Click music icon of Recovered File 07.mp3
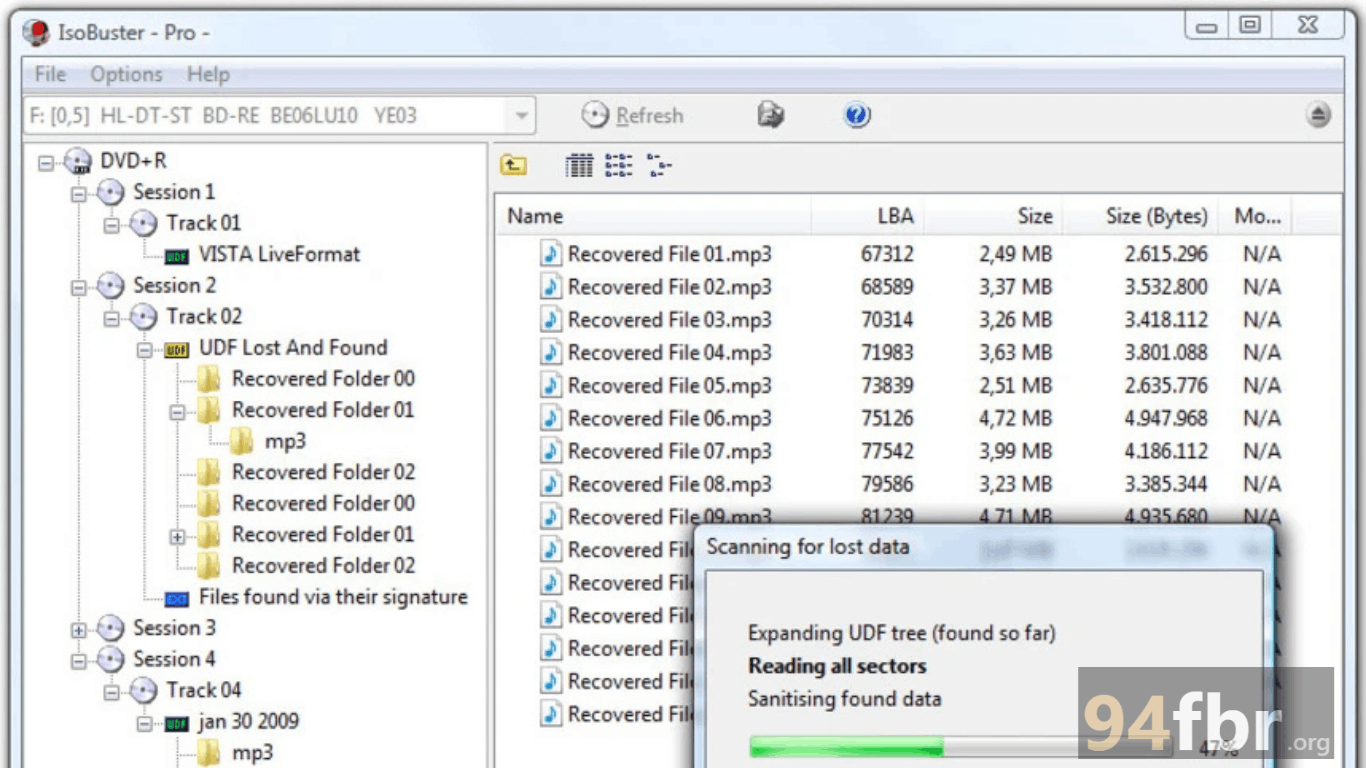Screen dimensions: 1366x768 (551, 451)
